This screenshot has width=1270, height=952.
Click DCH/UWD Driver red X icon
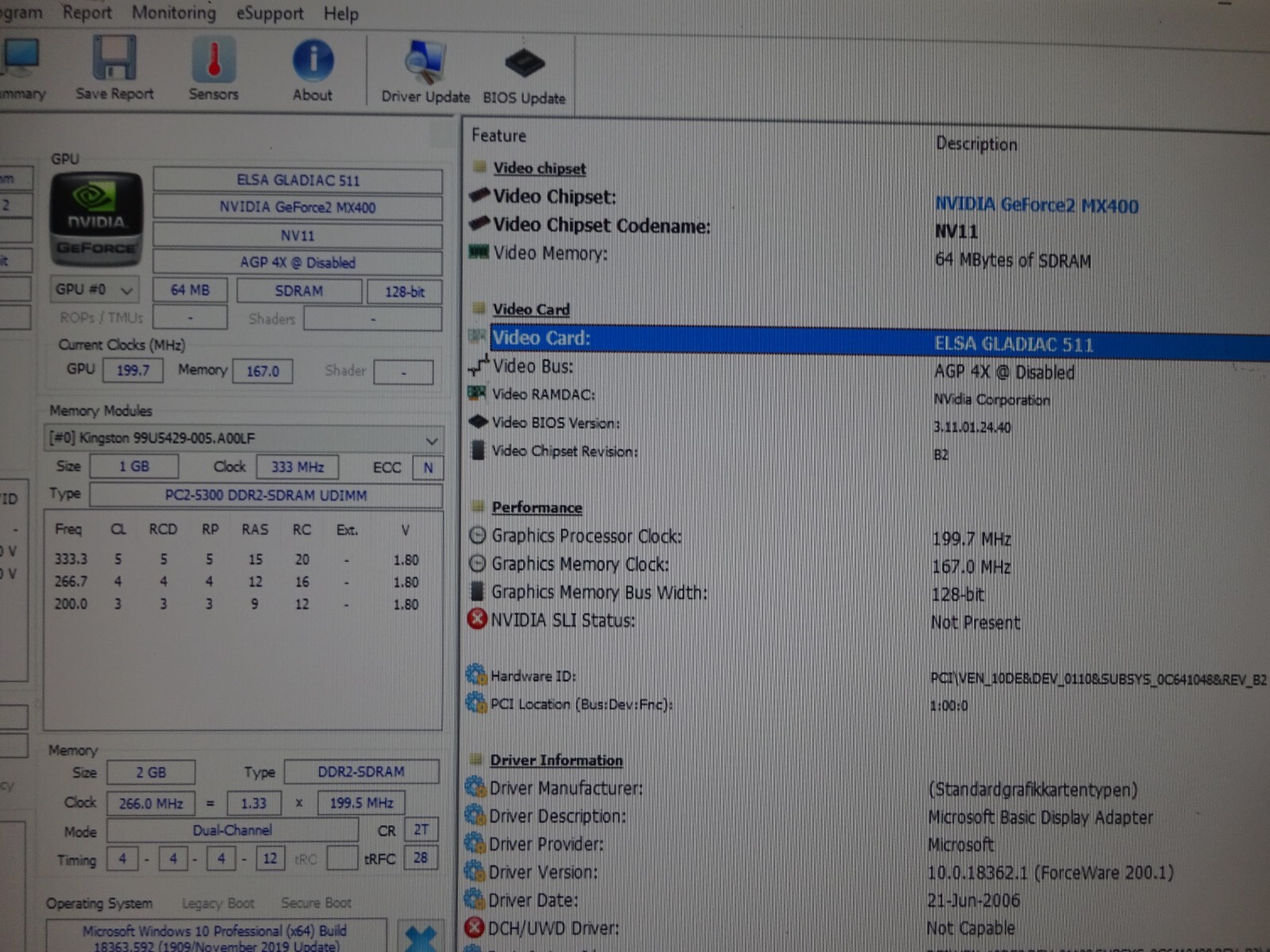pos(474,927)
